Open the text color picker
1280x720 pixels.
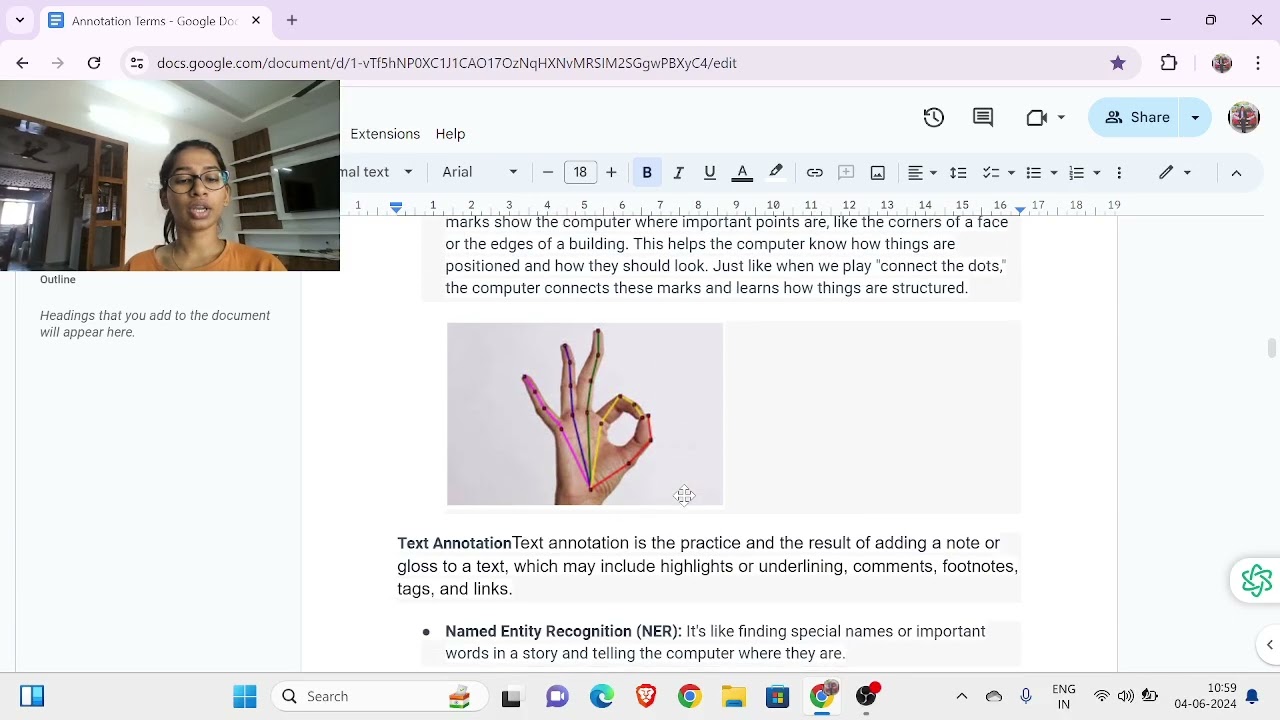click(x=742, y=172)
